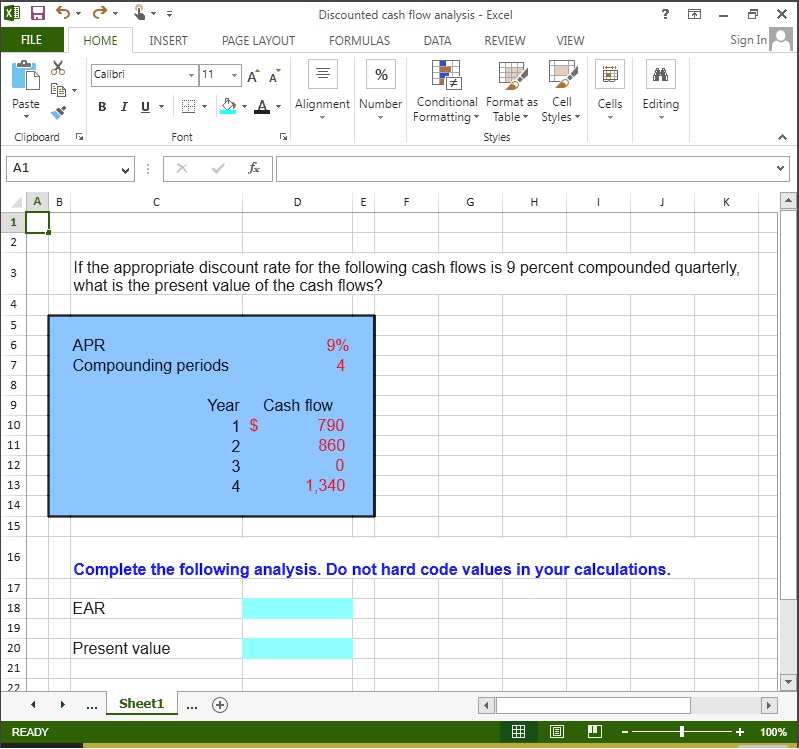Select the Format Painter brush
Viewport: 799px width, 749px height.
point(58,112)
